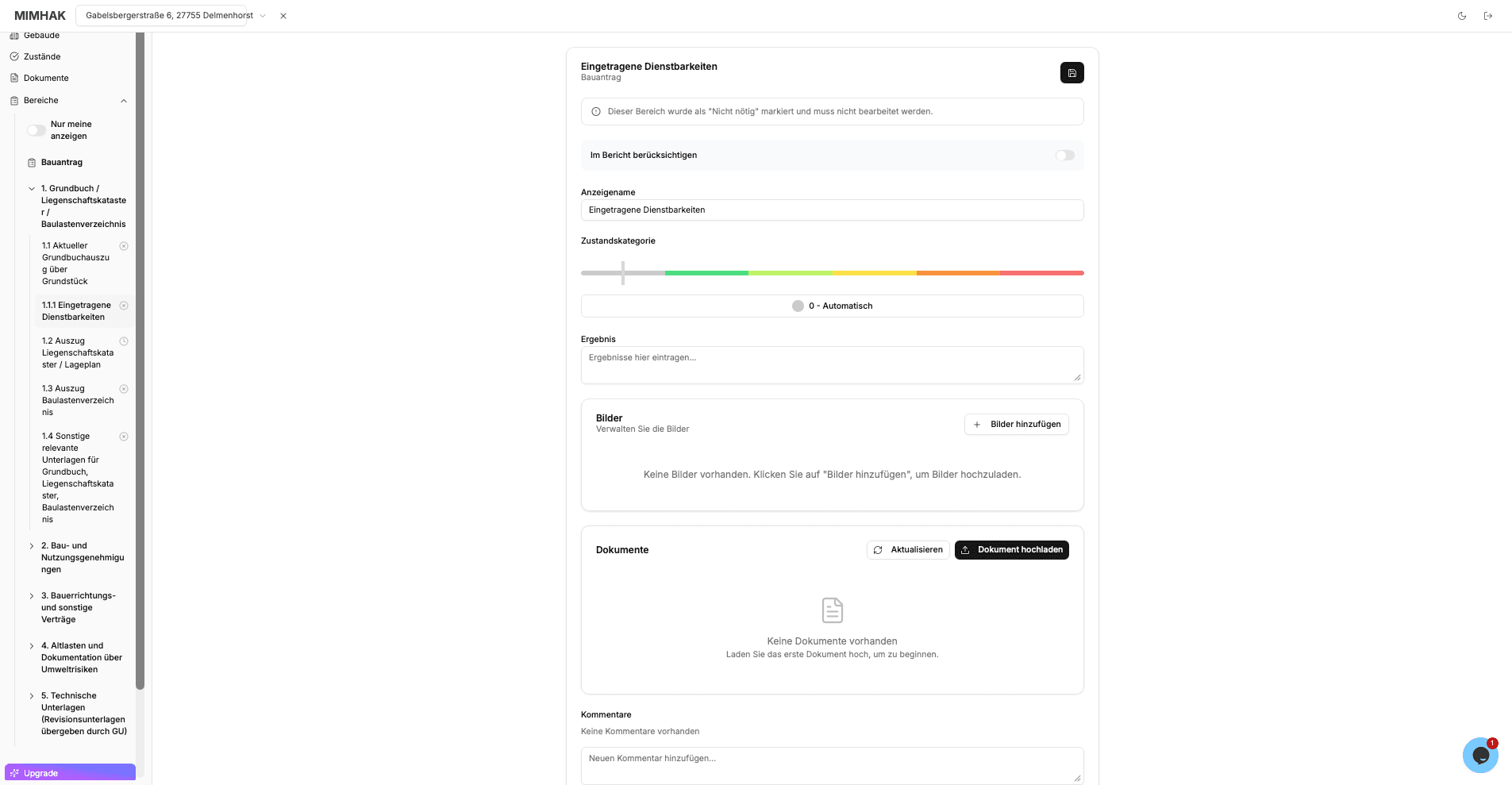
Task: Open the 0 - Automatisch category selector
Action: [x=833, y=306]
